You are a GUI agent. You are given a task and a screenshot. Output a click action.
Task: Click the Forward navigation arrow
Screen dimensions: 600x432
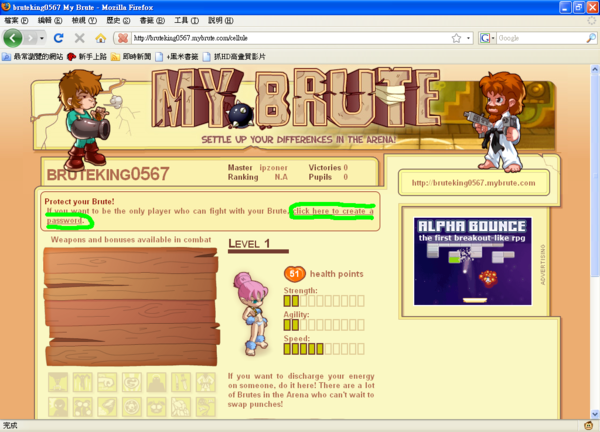30,38
